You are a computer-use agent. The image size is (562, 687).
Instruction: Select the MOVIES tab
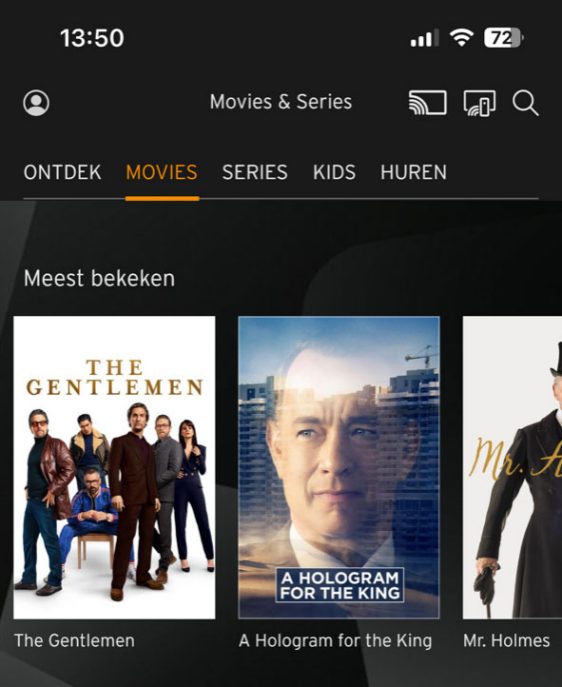coord(162,172)
